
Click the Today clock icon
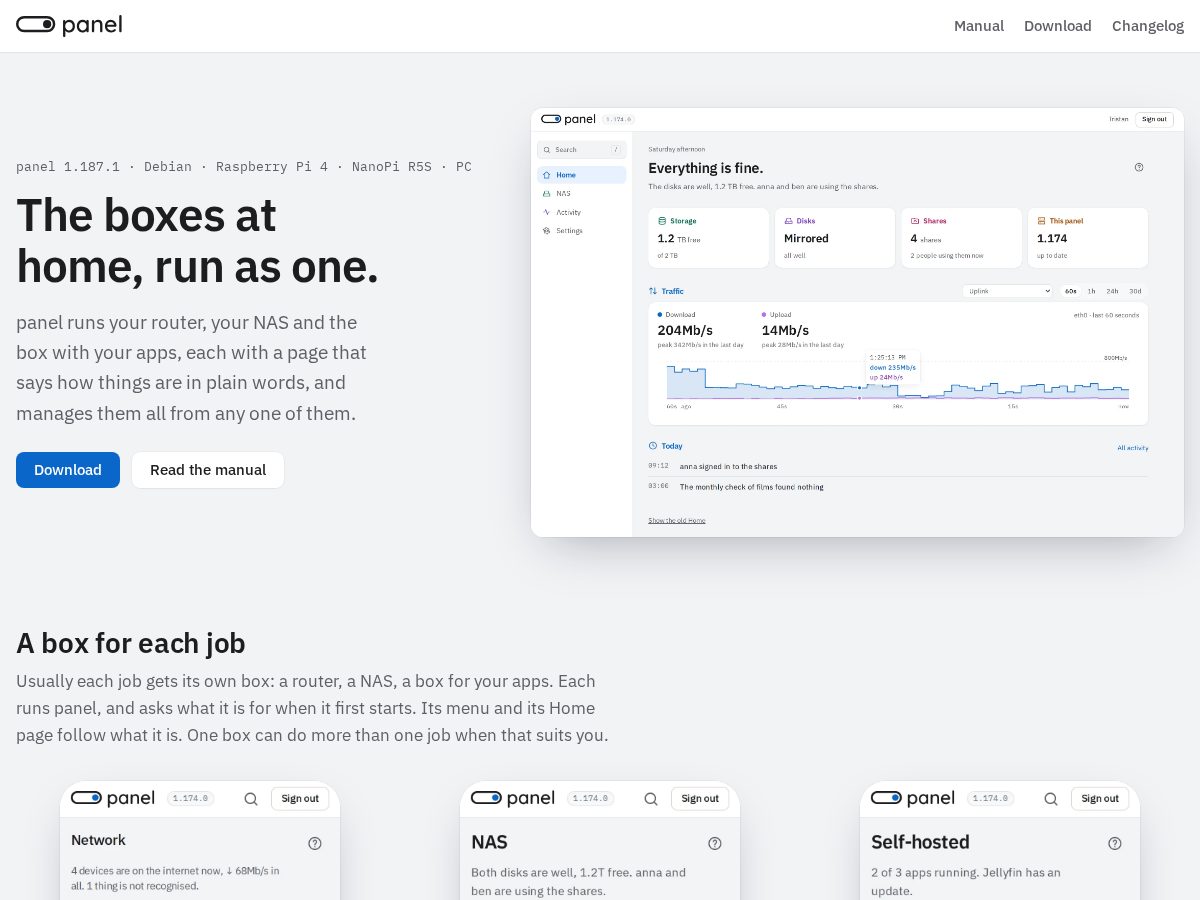point(653,446)
